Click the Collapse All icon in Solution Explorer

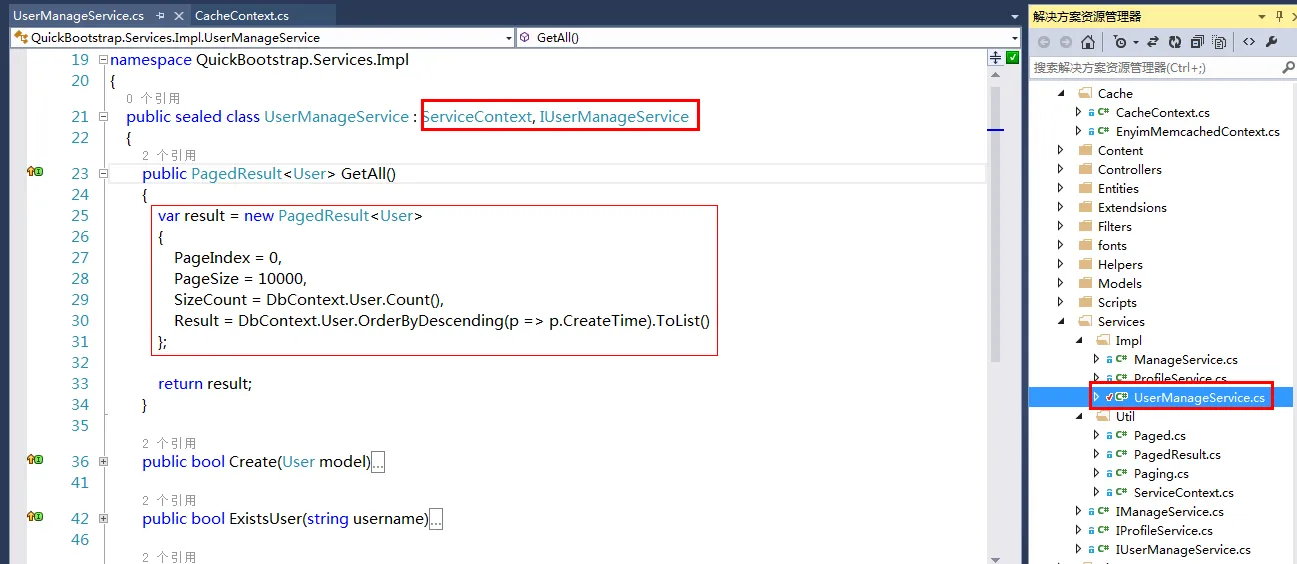(1197, 42)
